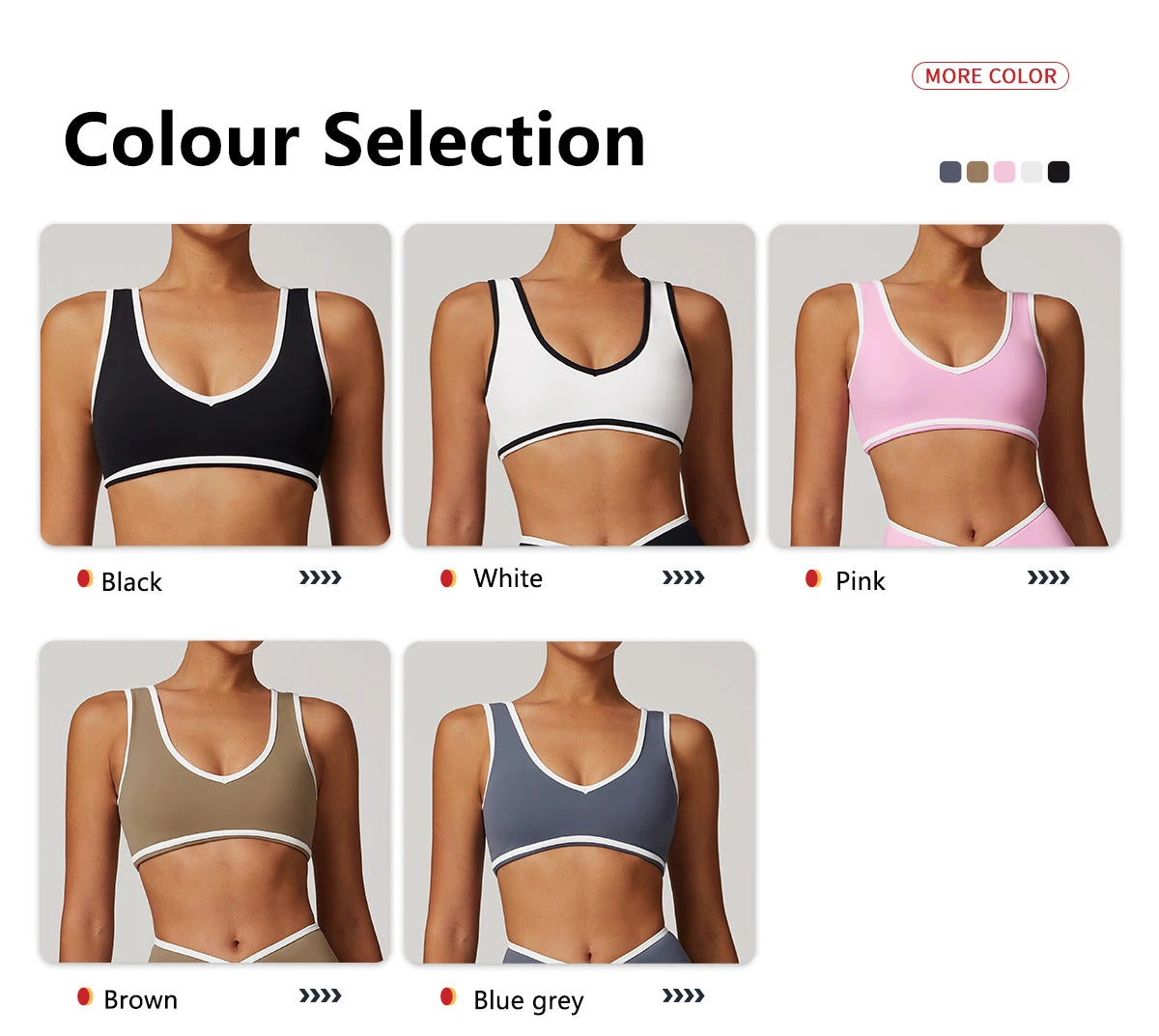Select the brown color swatch

tap(977, 172)
